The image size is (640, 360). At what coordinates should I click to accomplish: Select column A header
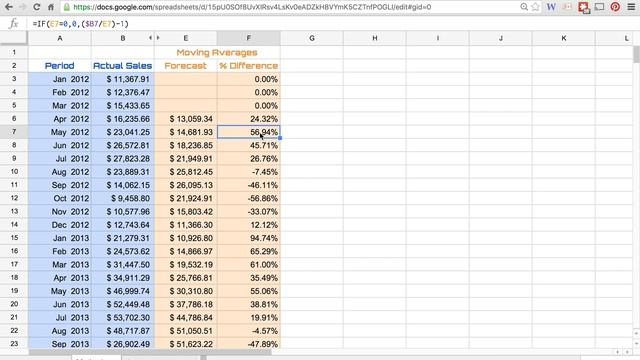(x=60, y=38)
